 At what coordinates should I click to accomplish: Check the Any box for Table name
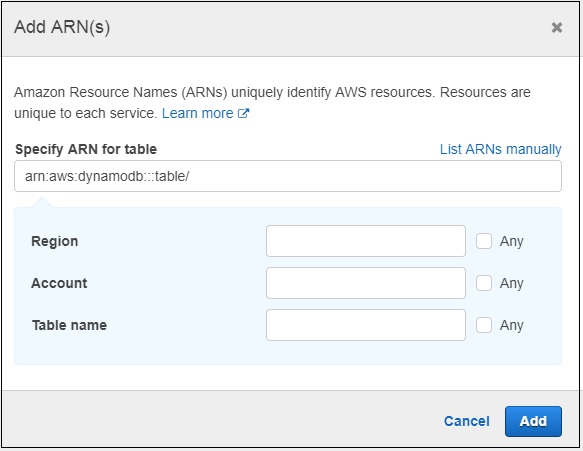(x=484, y=325)
